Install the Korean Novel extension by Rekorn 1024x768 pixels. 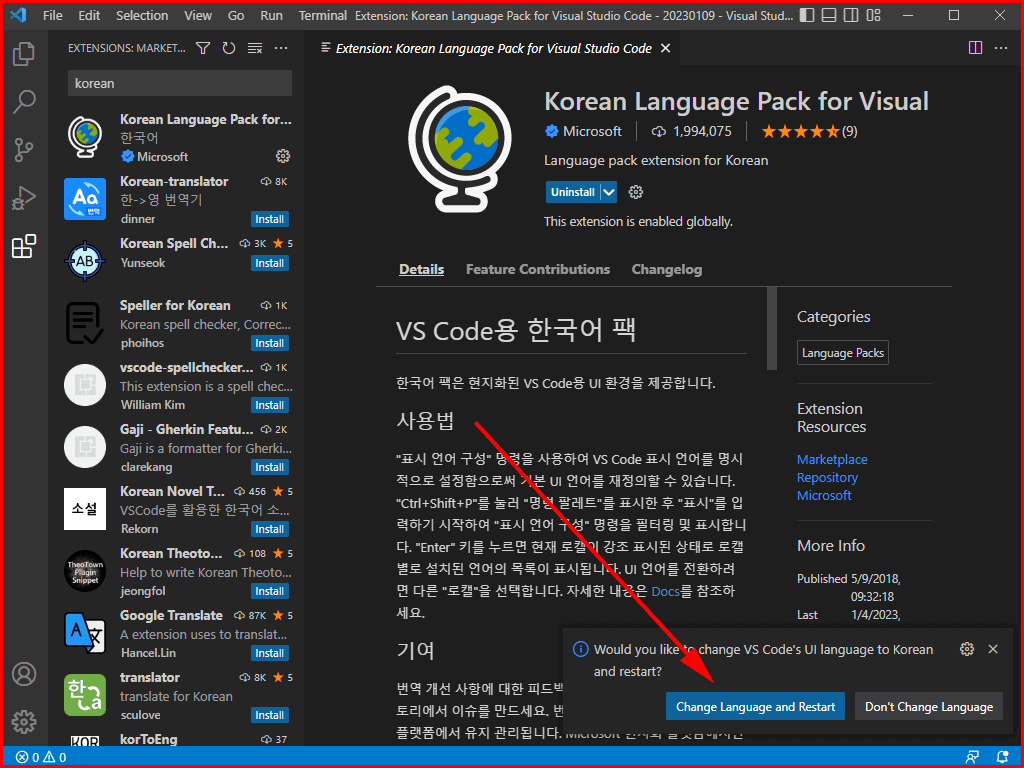270,529
